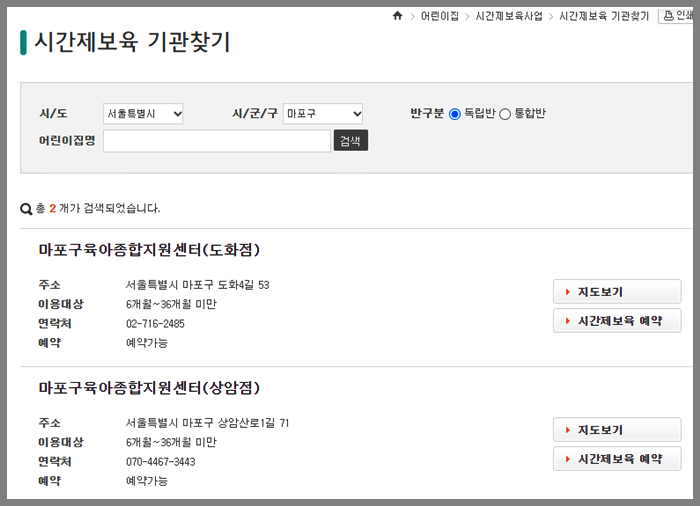Go to home via breadcrumb house icon
The width and height of the screenshot is (700, 506).
click(397, 16)
